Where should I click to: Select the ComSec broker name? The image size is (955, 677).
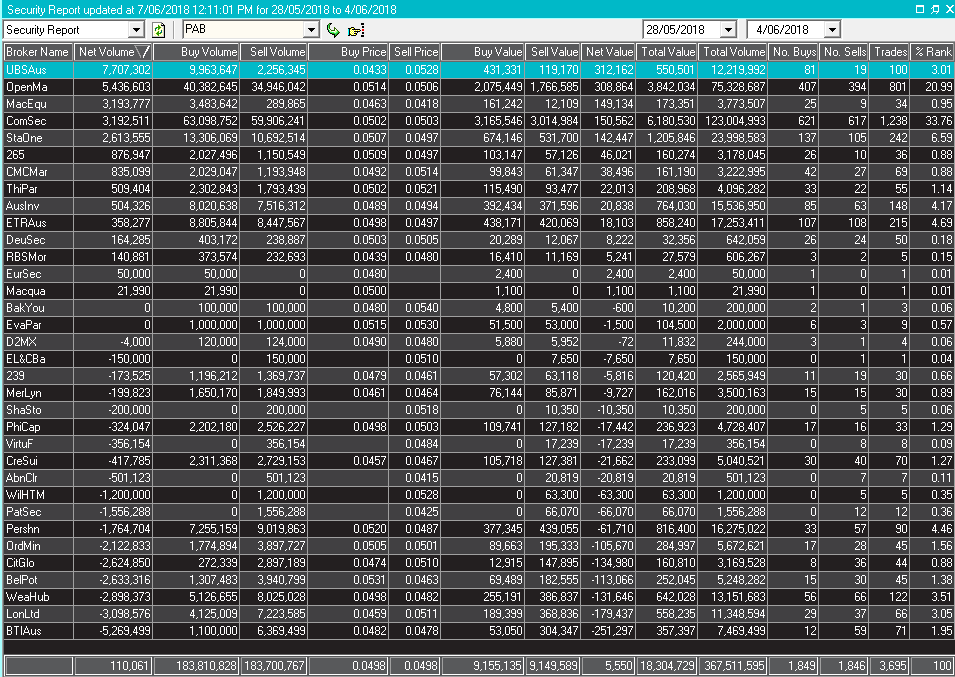26,121
